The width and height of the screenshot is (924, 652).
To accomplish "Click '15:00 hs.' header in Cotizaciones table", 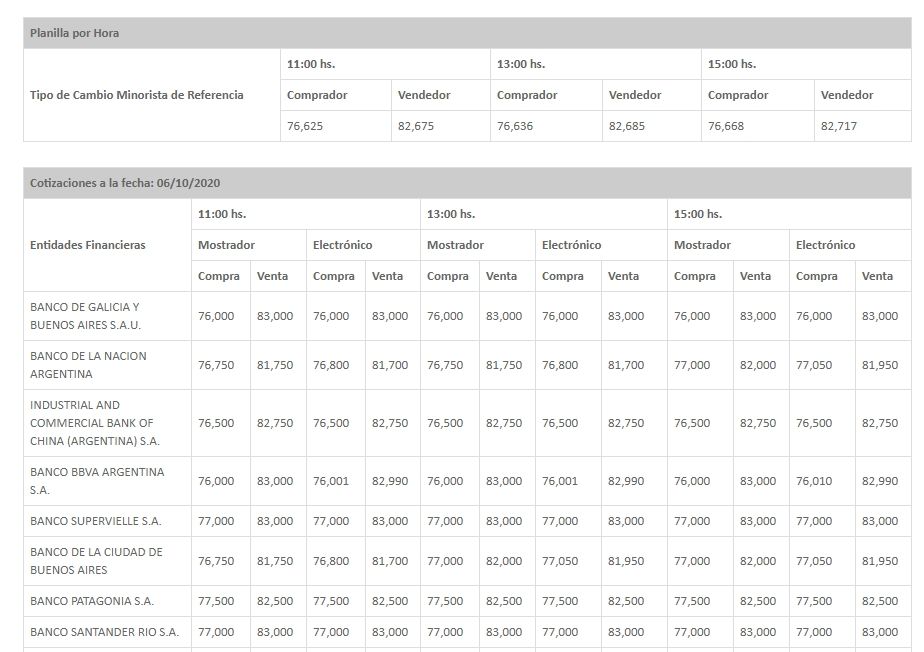I will point(698,214).
